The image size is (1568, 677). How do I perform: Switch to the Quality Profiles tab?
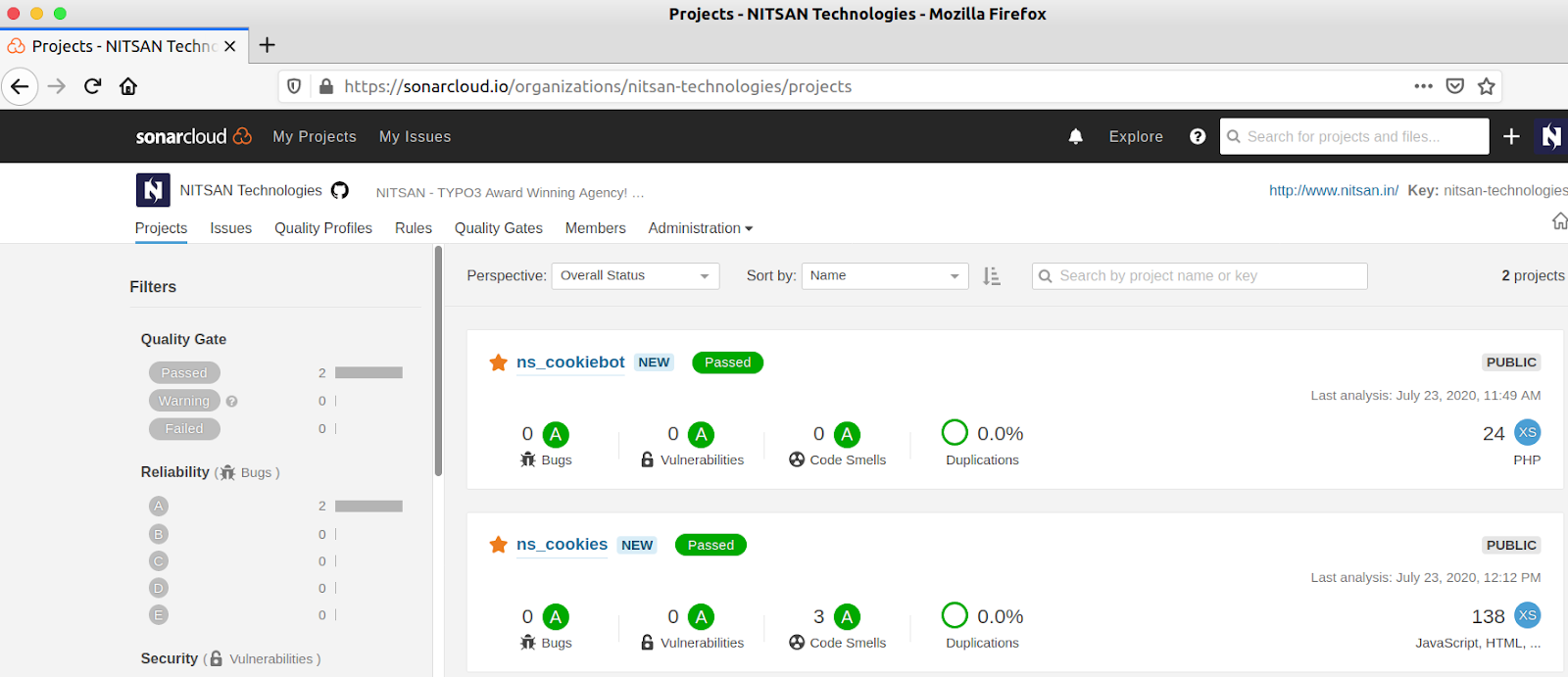coord(322,228)
